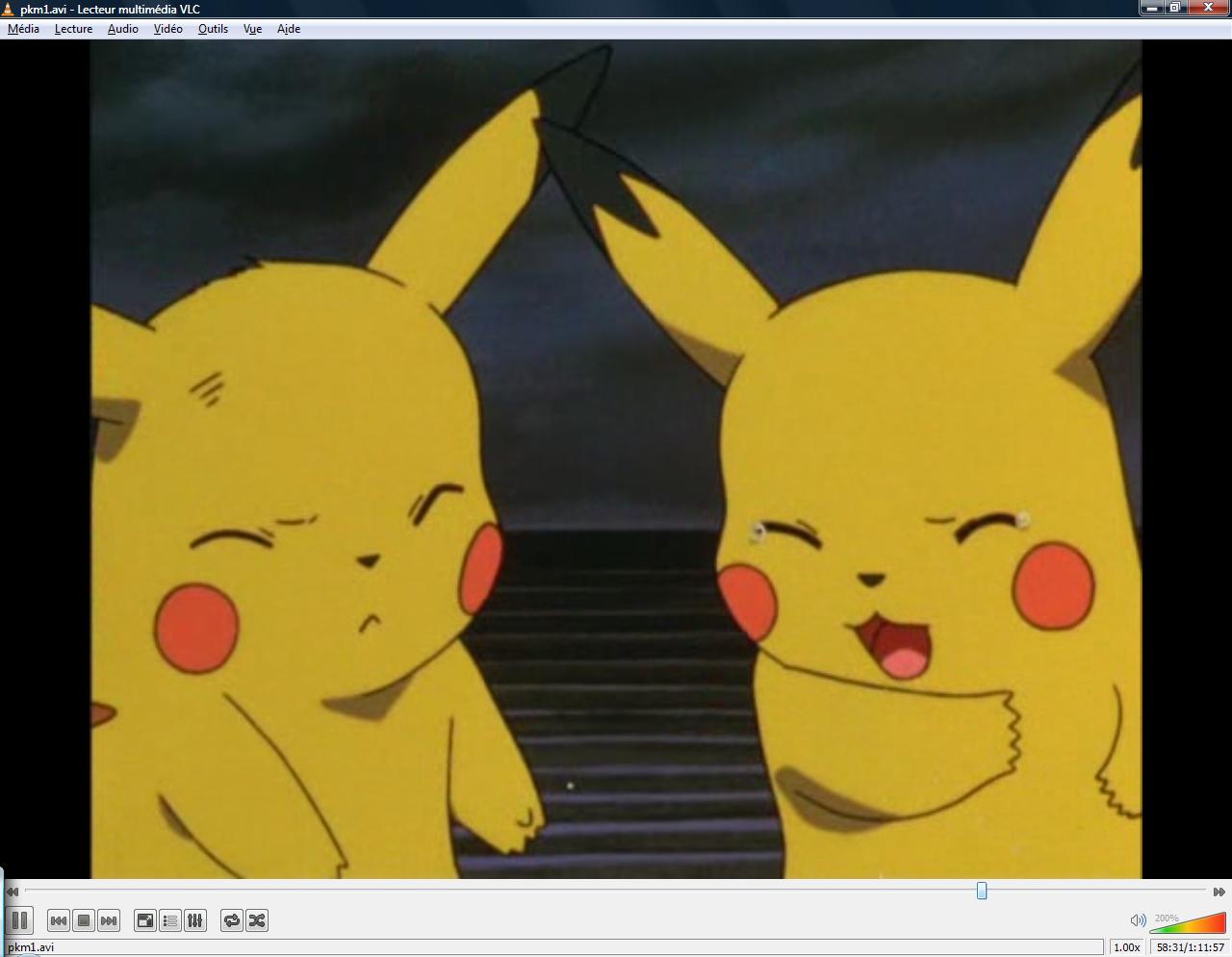Viewport: 1232px width, 957px height.
Task: Close the VLC window
Action: (x=1209, y=8)
